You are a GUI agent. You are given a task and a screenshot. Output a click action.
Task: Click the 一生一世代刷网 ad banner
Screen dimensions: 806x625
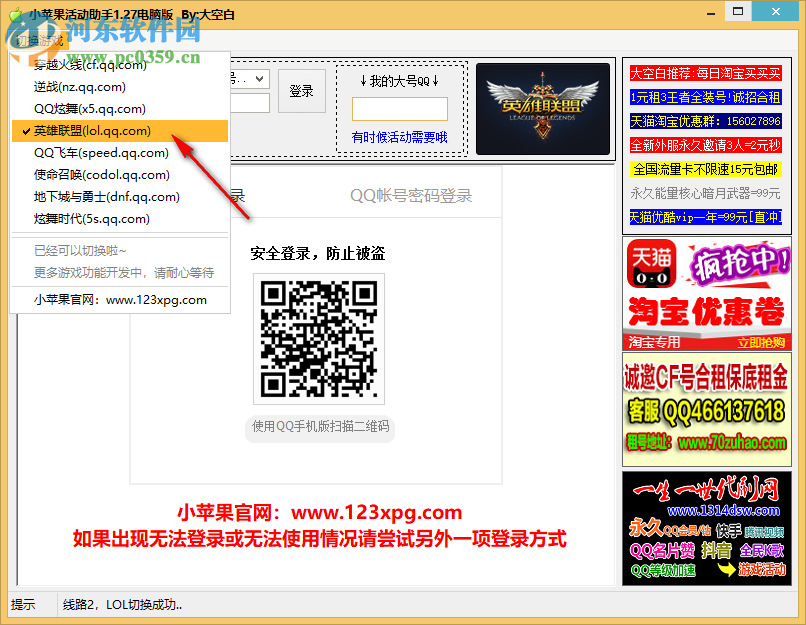707,528
